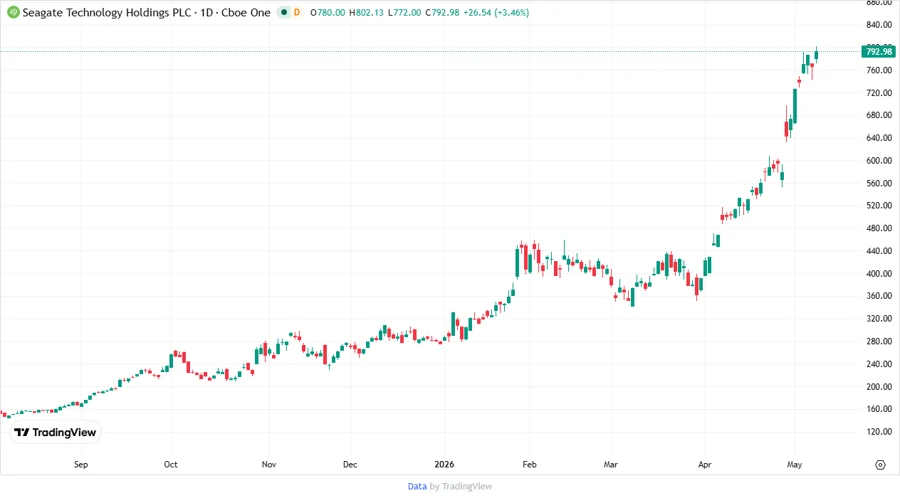The width and height of the screenshot is (900, 498).
Task: Click the 480.00 price axis label
Action: (x=879, y=228)
